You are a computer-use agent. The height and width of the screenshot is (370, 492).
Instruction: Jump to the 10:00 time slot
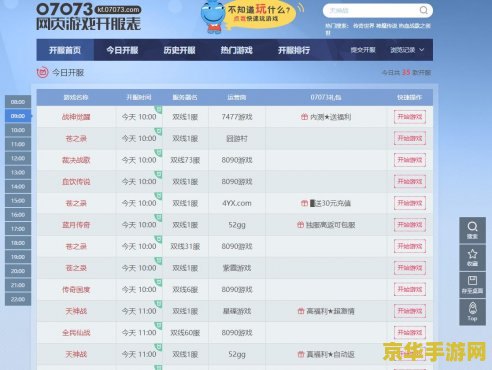(18, 130)
